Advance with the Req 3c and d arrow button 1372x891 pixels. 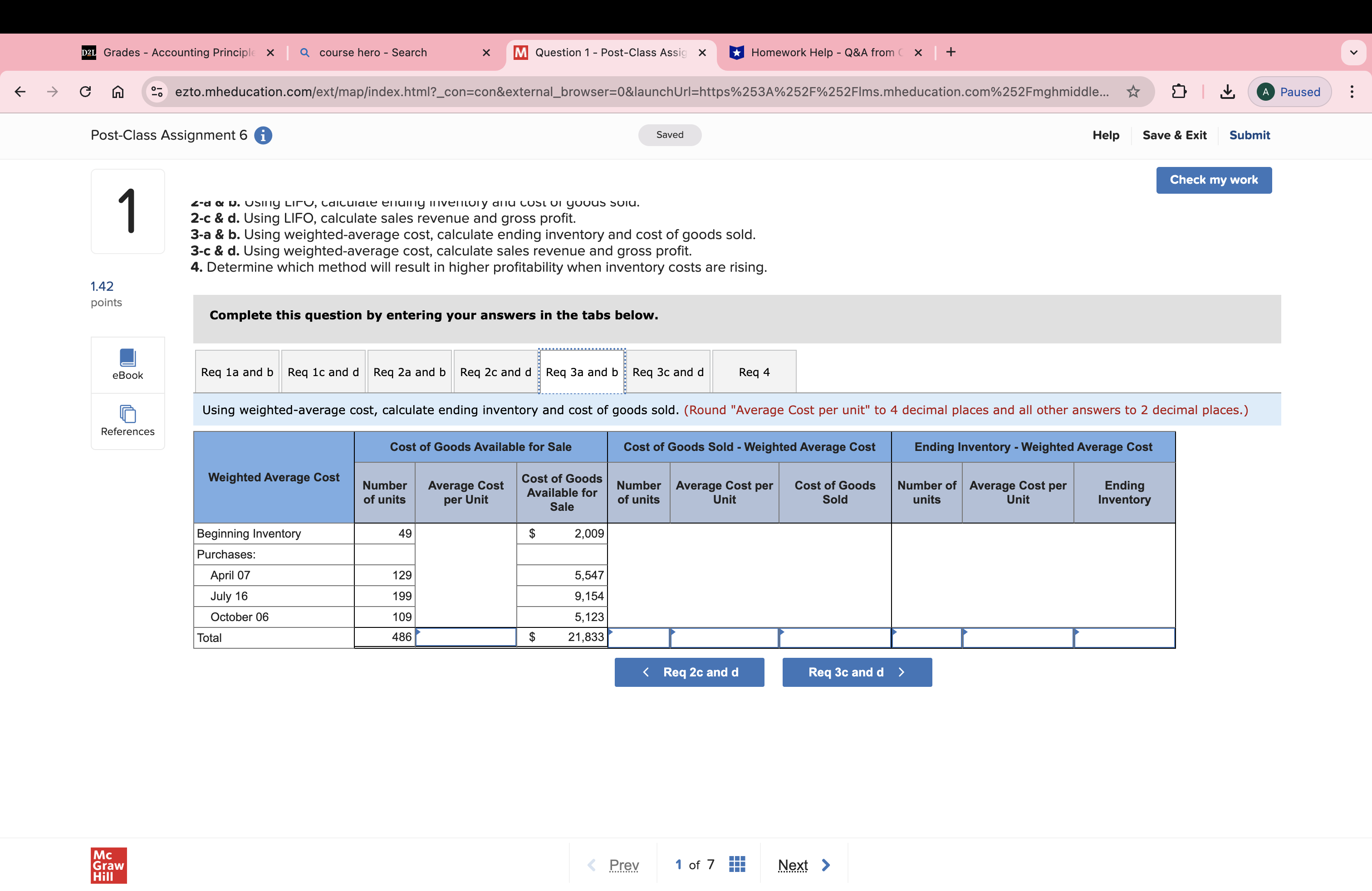click(x=857, y=672)
